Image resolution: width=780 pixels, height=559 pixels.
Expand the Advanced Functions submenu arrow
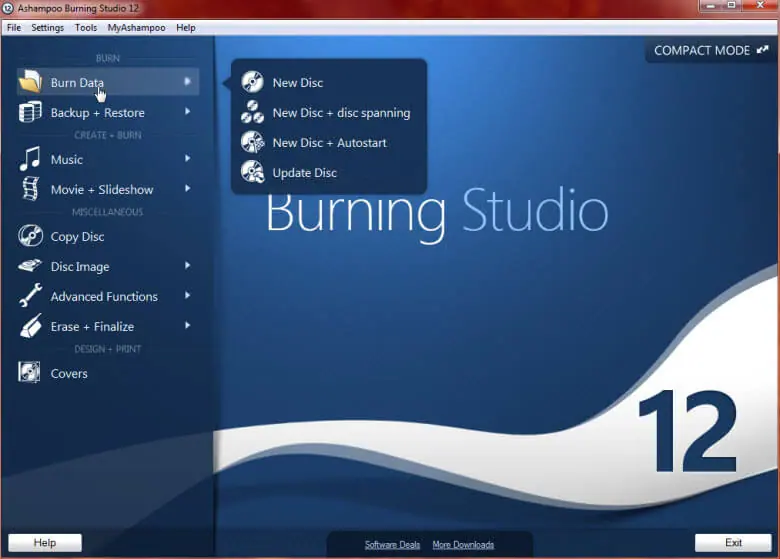tap(188, 295)
